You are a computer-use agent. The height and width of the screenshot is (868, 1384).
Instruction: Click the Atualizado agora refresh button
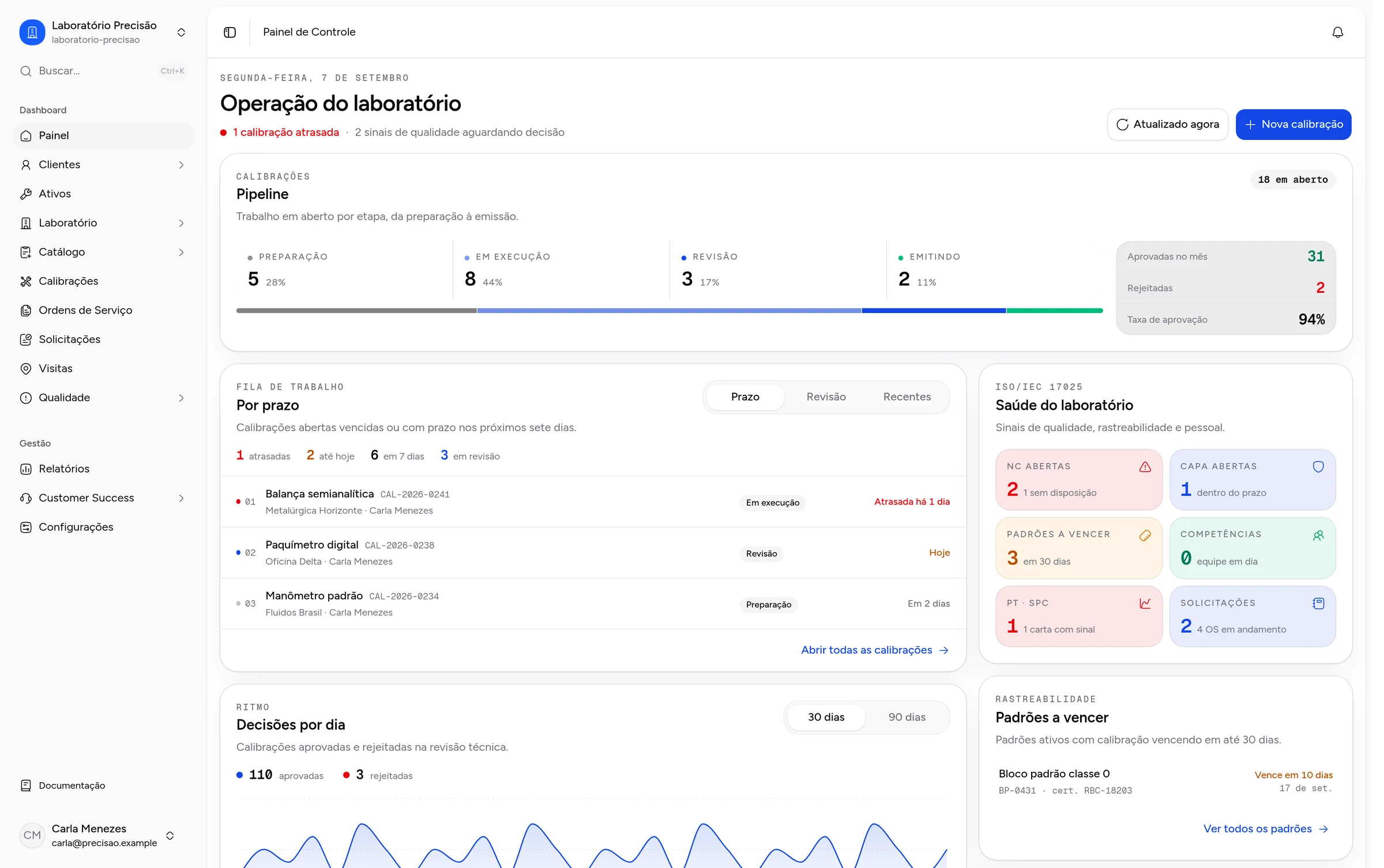1168,124
